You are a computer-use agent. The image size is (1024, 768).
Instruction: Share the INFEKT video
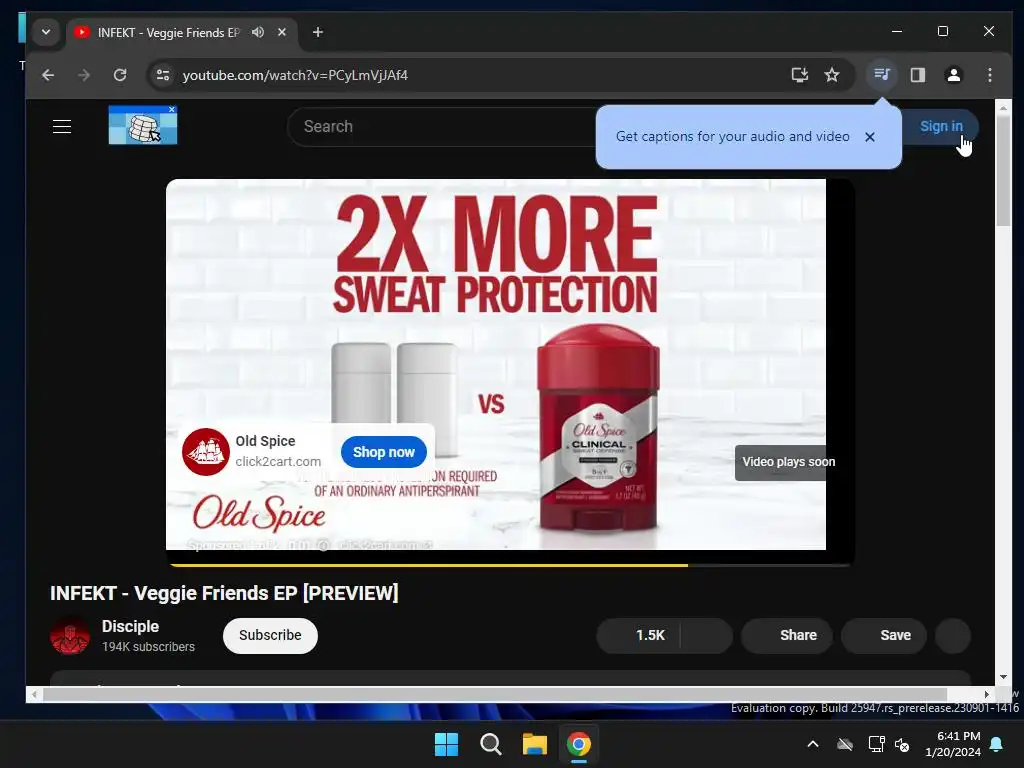tap(786, 635)
